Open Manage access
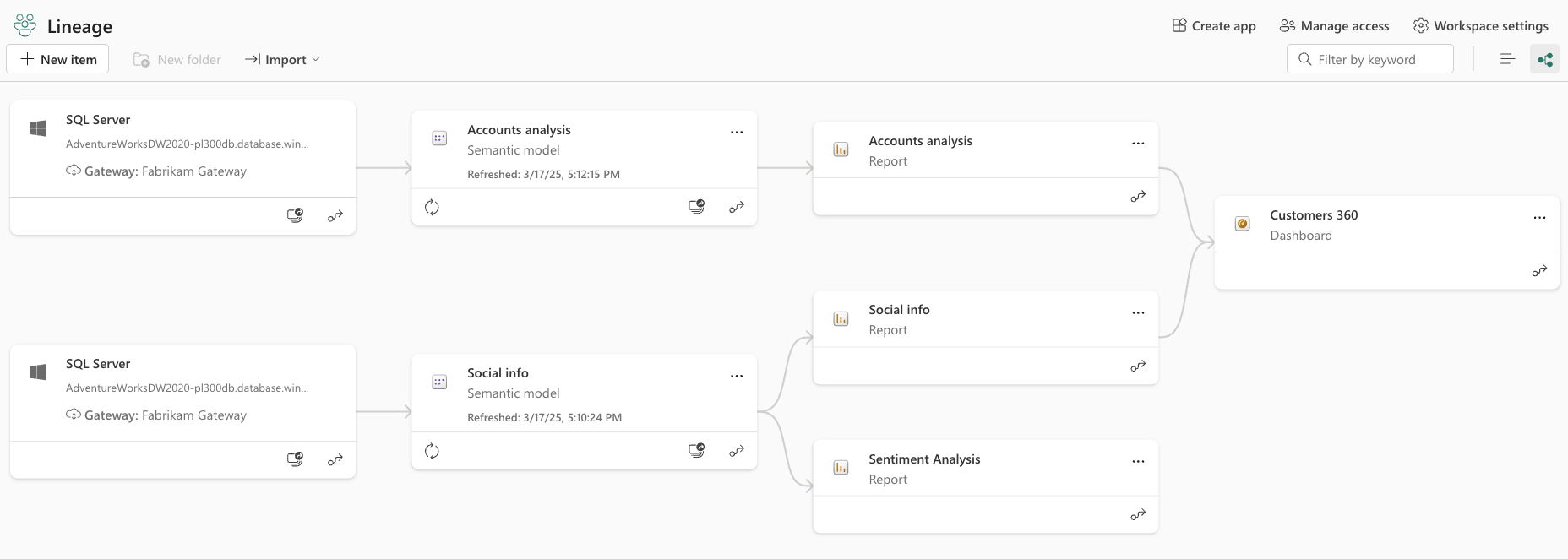Screen dimensions: 1568x559 tap(1335, 26)
